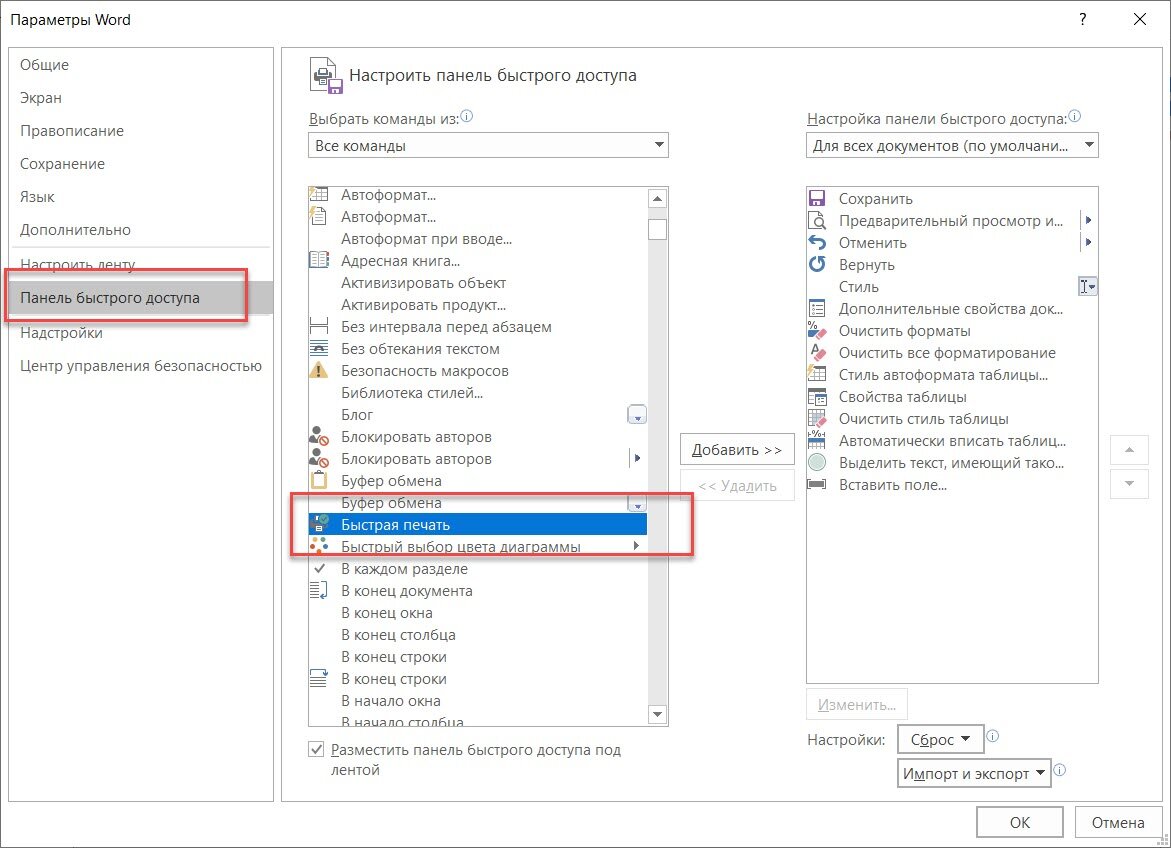
Task: Click the commands list scroll down arrow
Action: (657, 714)
